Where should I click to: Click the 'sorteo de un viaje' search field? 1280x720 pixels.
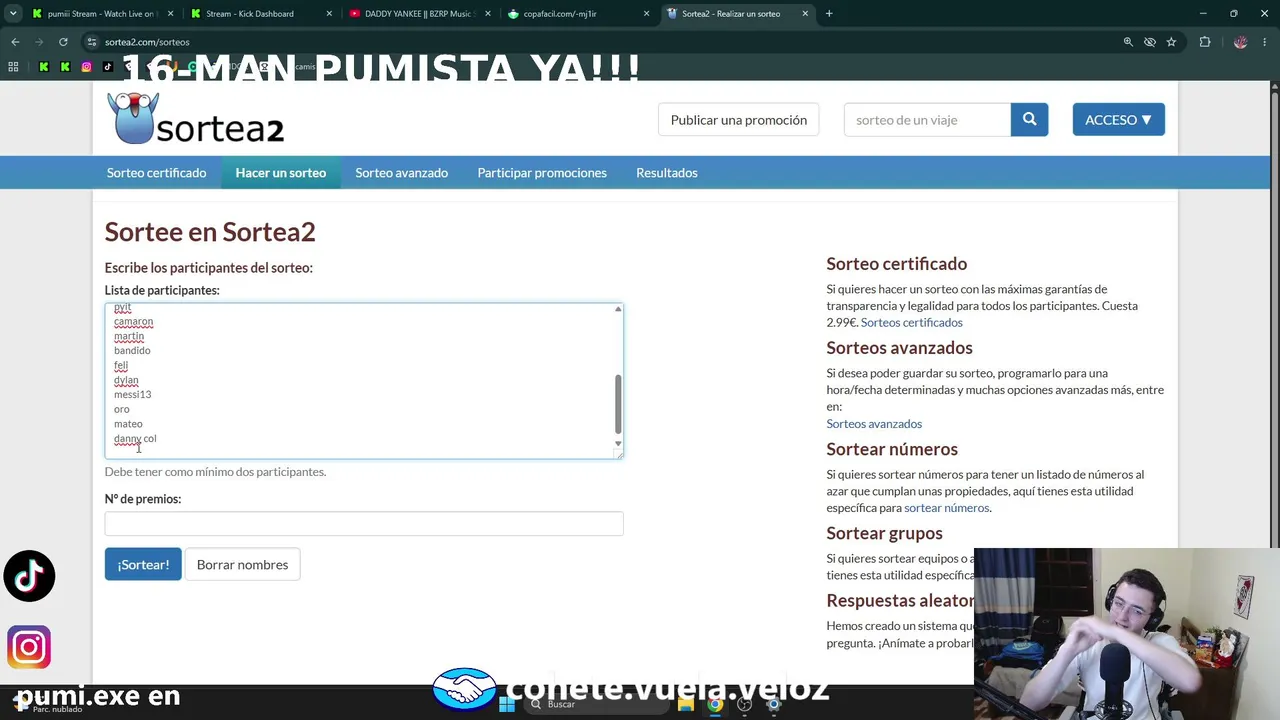point(927,120)
